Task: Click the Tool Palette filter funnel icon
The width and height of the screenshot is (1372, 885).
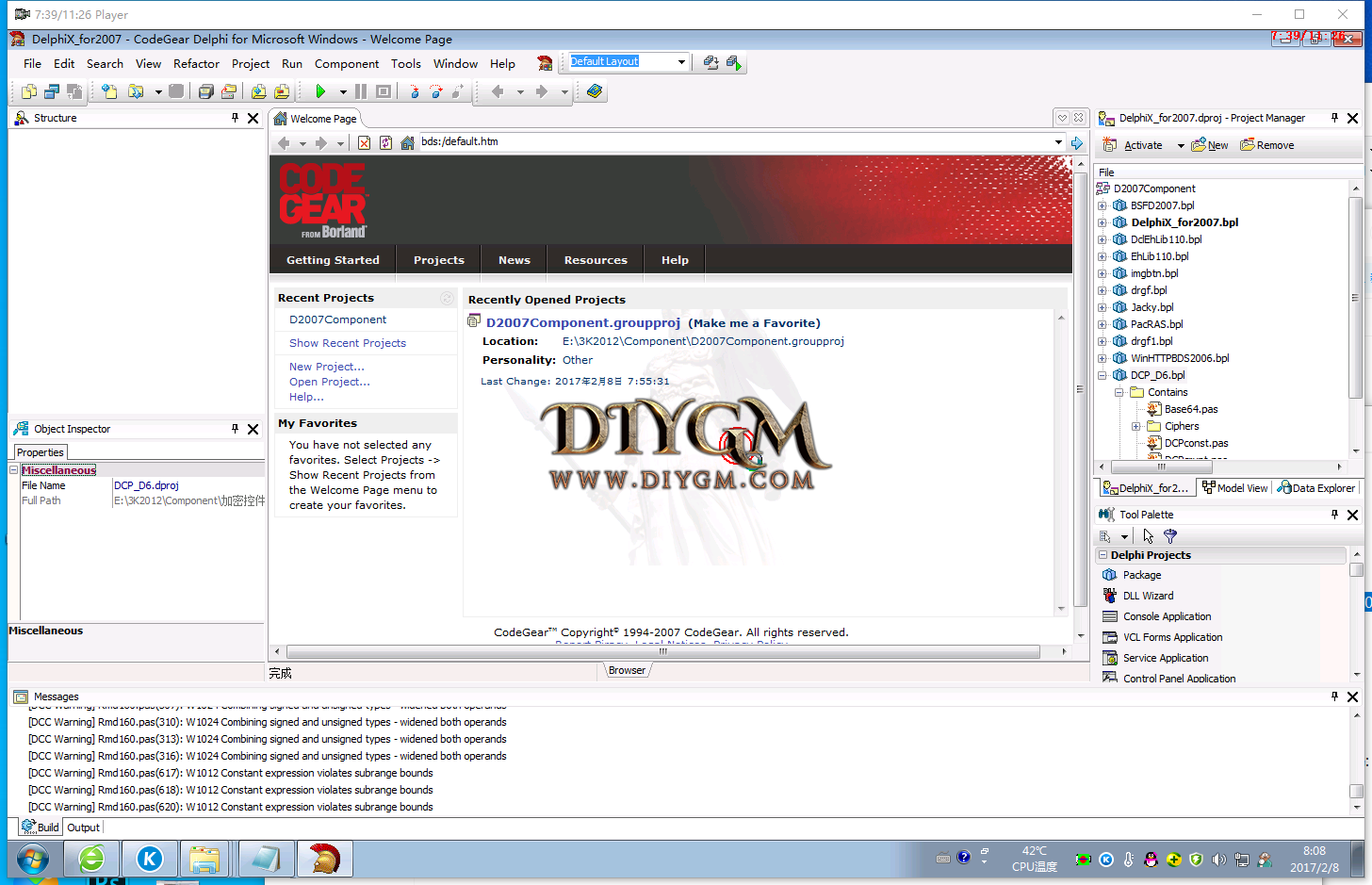Action: click(x=1170, y=536)
